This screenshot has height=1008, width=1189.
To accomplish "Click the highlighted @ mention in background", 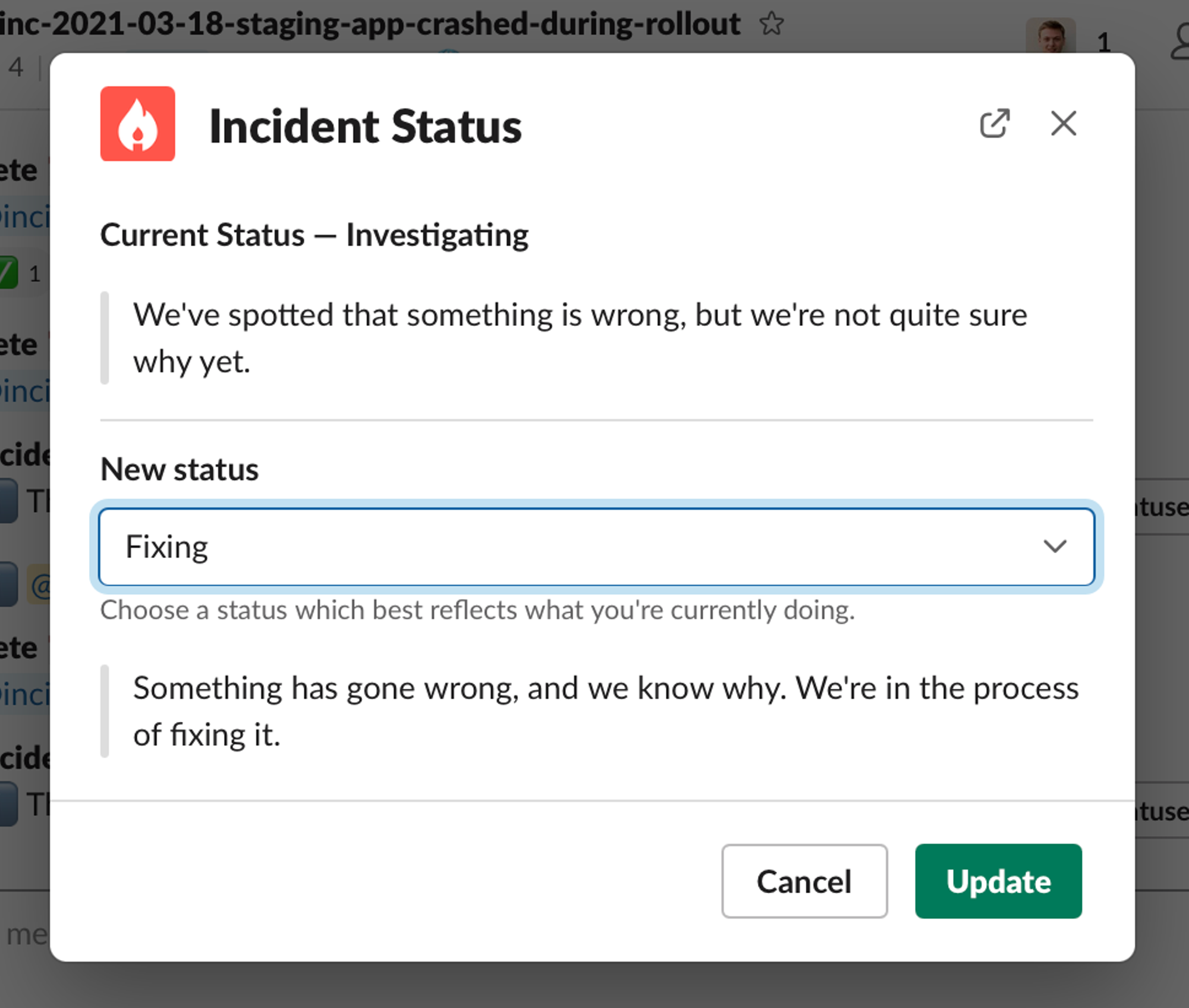I will click(x=40, y=586).
